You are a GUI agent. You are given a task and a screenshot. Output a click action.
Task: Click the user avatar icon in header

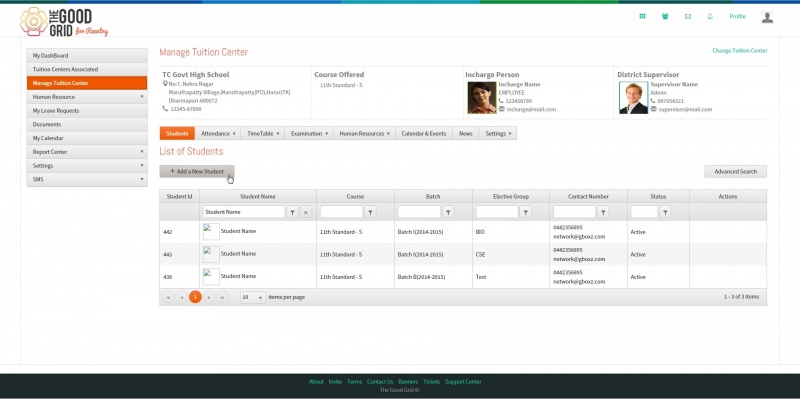[767, 17]
